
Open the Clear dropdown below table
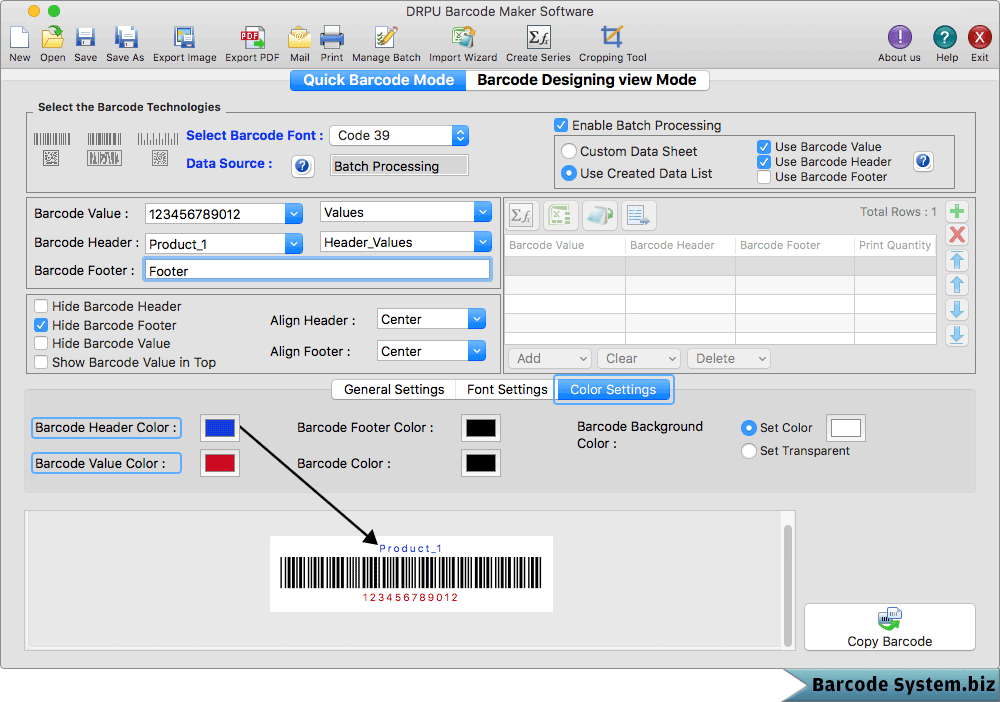639,358
